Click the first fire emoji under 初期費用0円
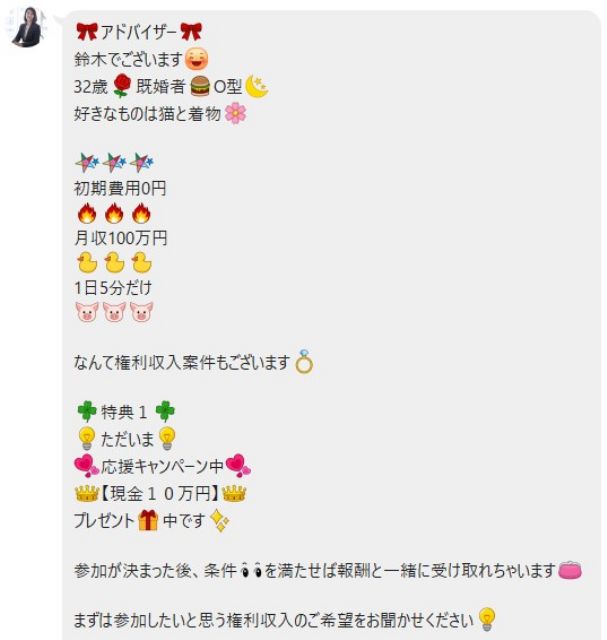The image size is (607, 640). click(x=87, y=213)
